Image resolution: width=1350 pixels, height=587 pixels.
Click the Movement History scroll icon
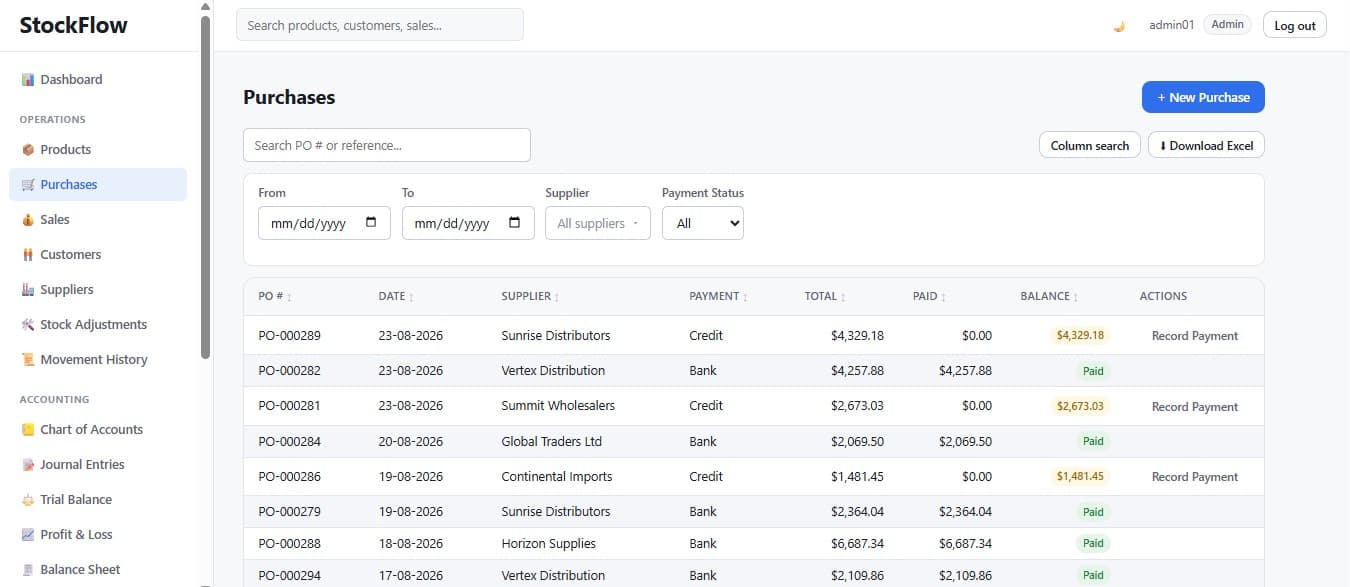(28, 360)
